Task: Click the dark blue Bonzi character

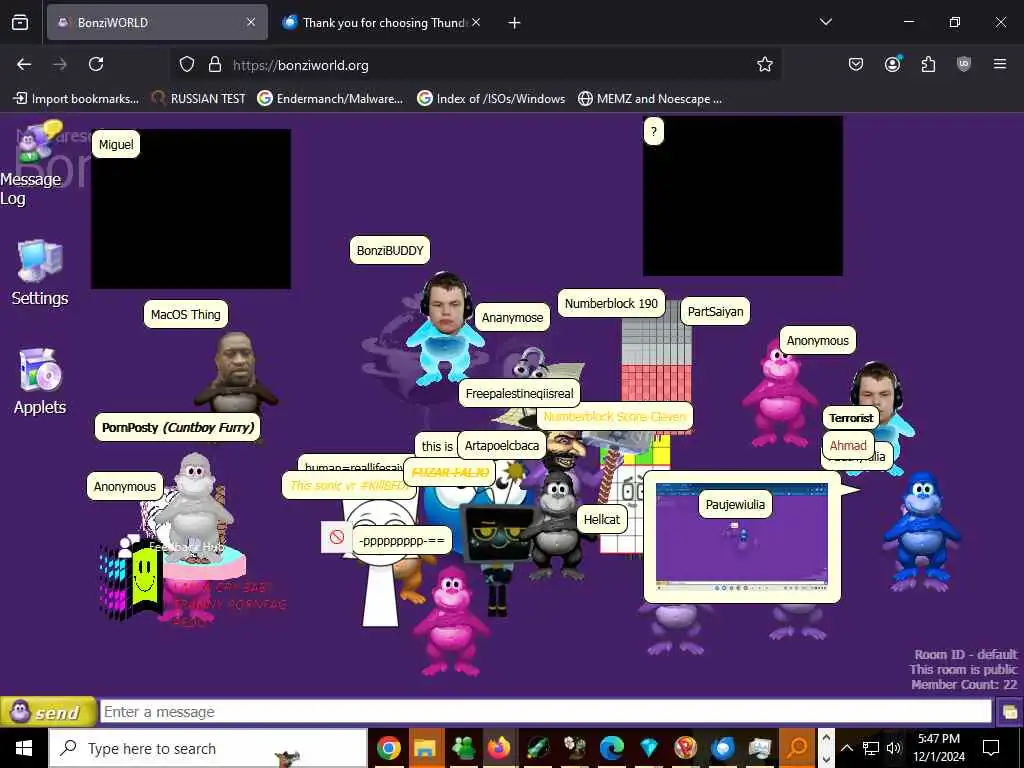Action: coord(921,532)
